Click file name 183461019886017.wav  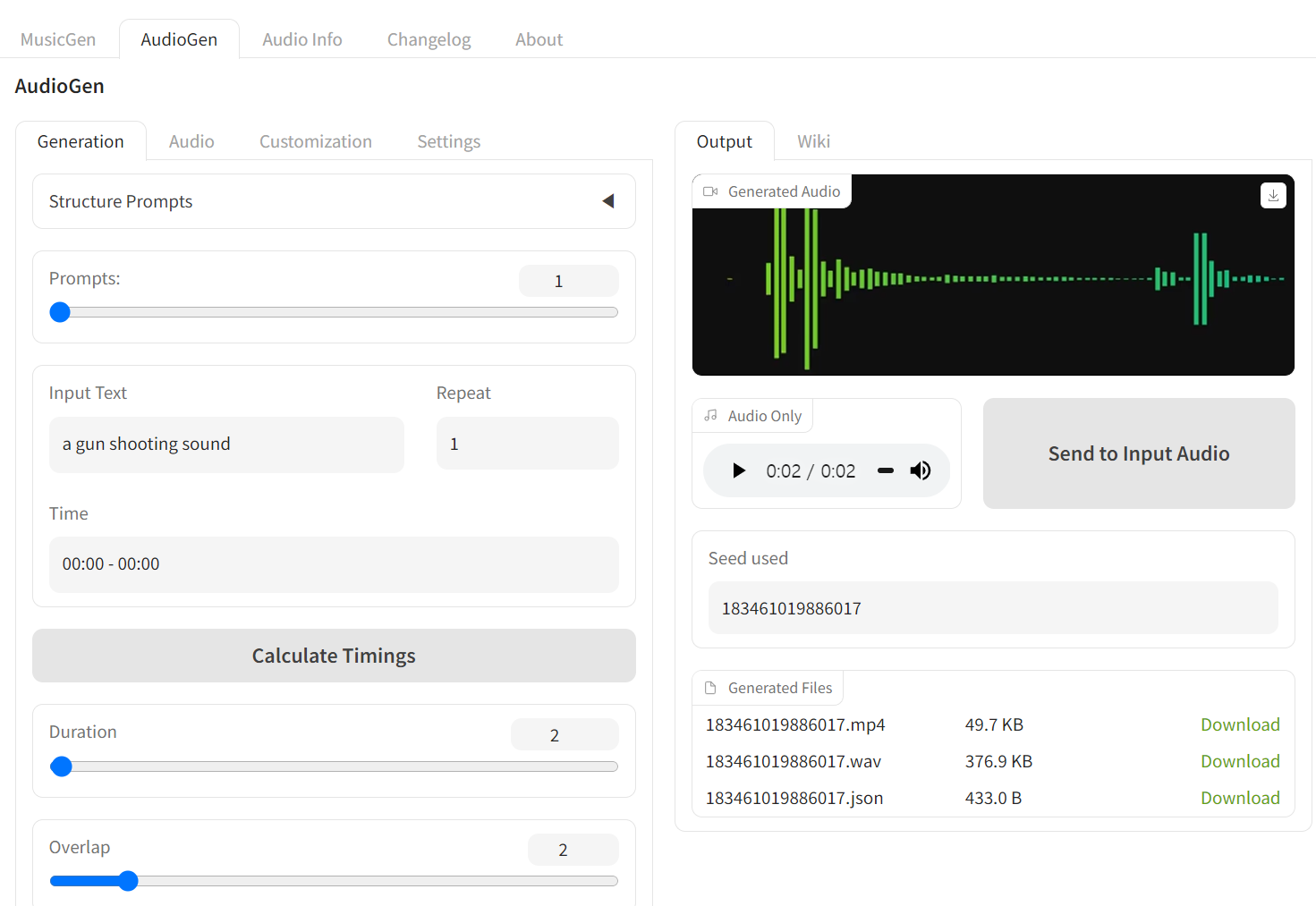click(794, 761)
